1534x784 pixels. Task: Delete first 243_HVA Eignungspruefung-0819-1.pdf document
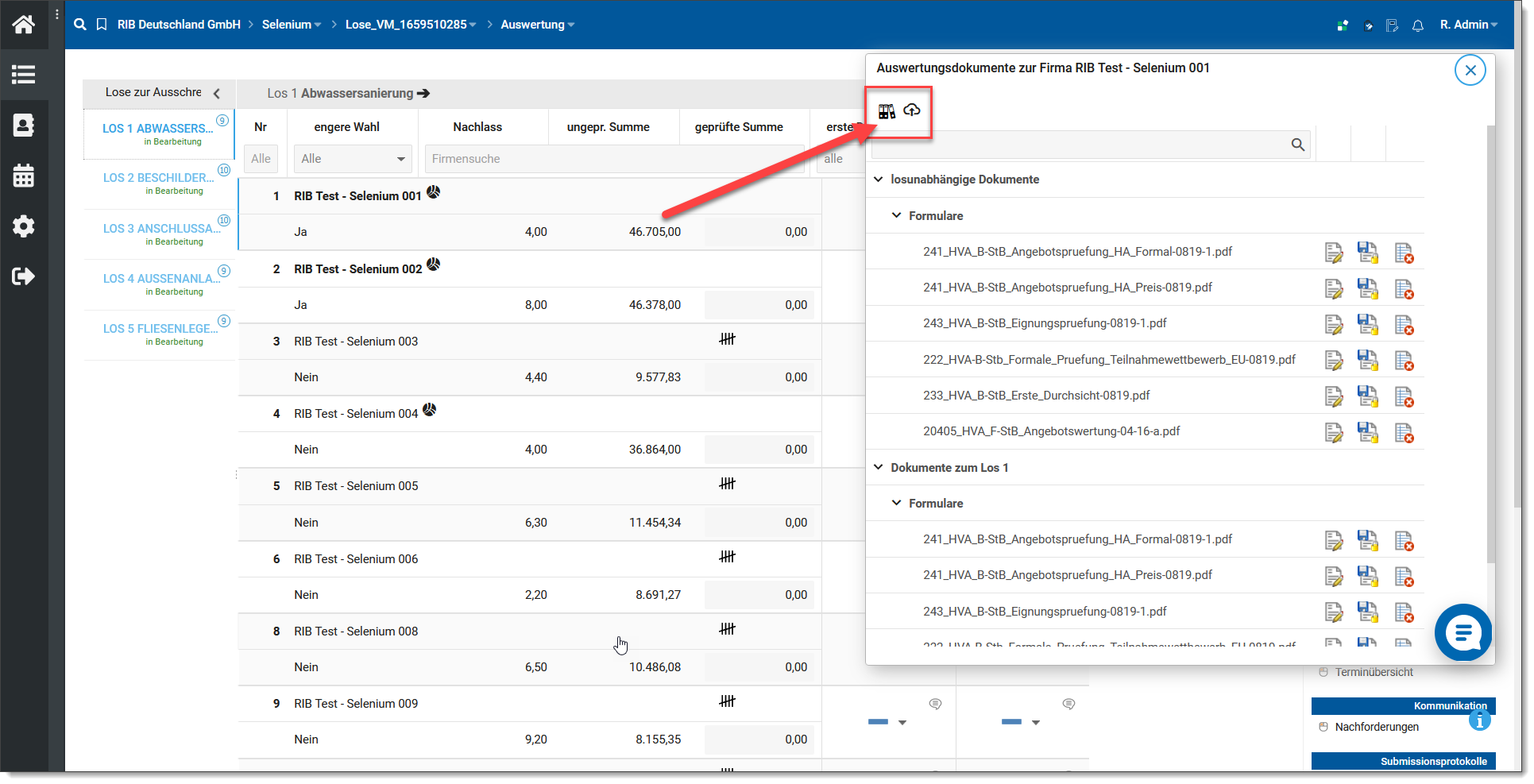(1404, 325)
